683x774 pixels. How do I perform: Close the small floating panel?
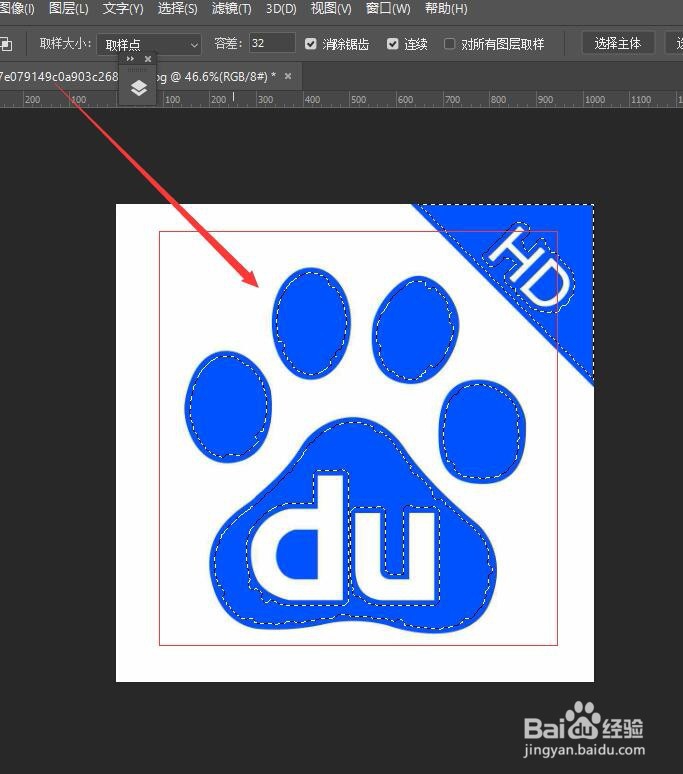point(148,59)
